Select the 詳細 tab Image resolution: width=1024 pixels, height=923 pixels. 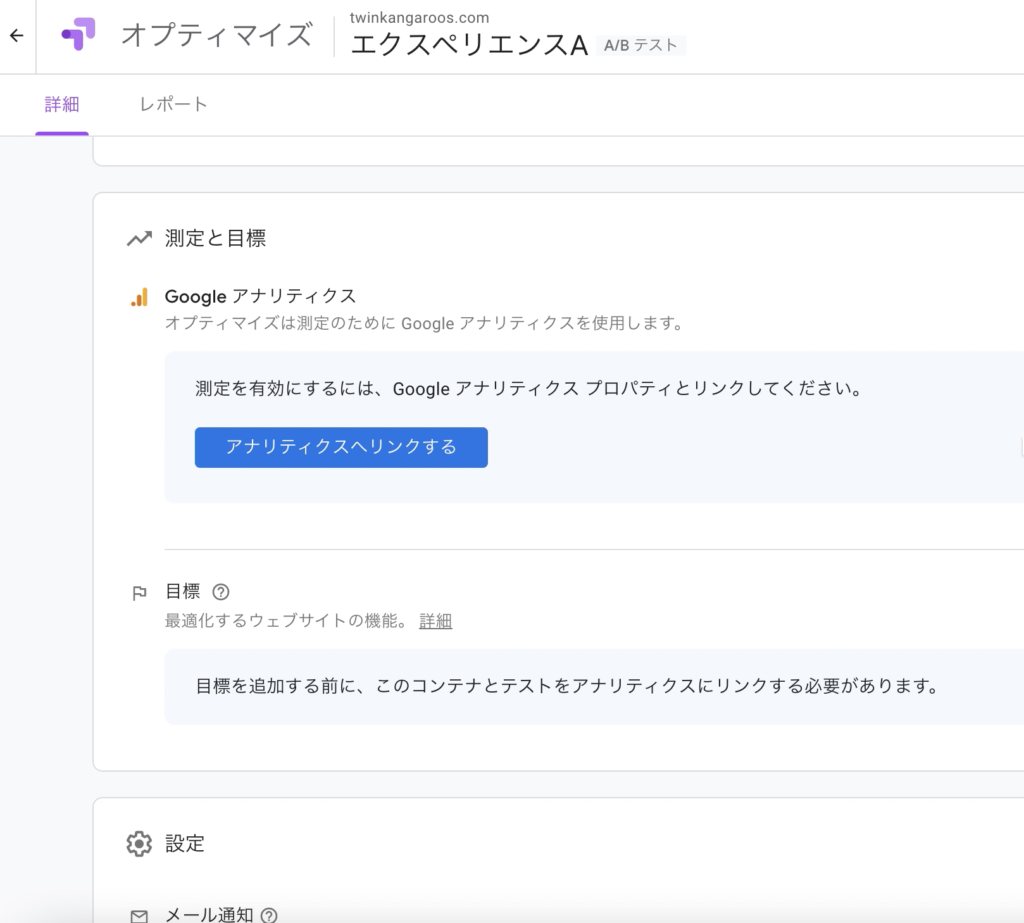pyautogui.click(x=62, y=105)
